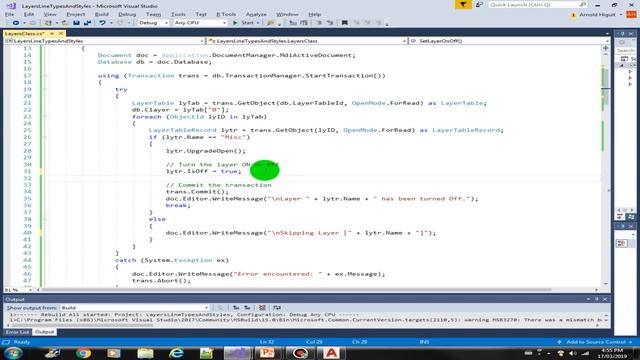
Task: Collapse the if block at line 26
Action: pos(45,137)
